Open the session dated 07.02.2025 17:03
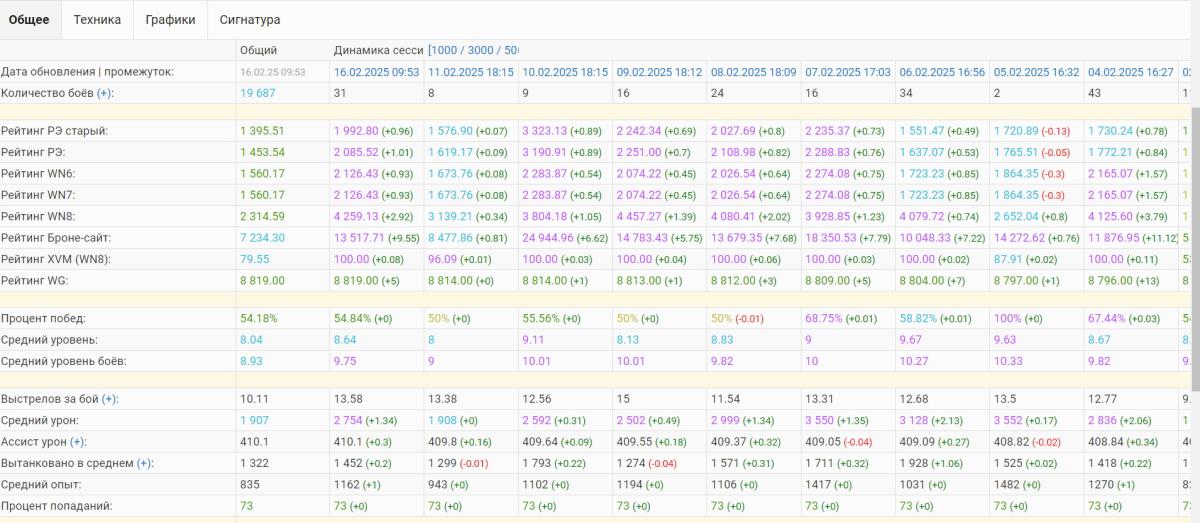Image resolution: width=1200 pixels, height=523 pixels. pos(848,72)
